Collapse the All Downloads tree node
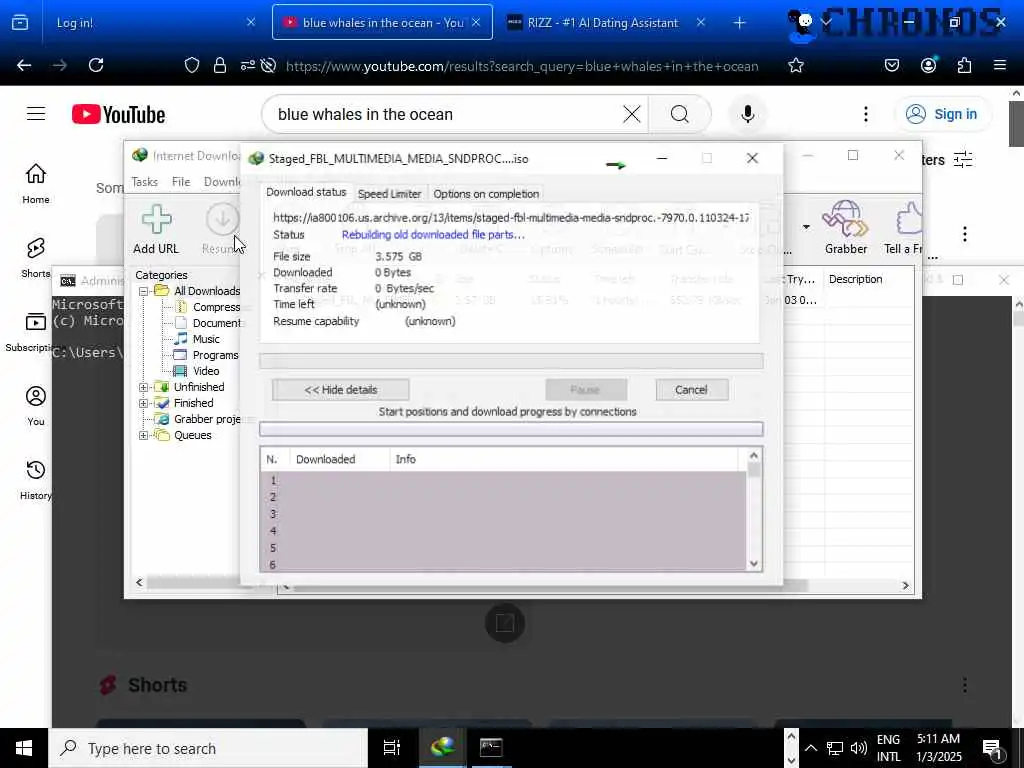This screenshot has width=1024, height=768. [x=143, y=291]
